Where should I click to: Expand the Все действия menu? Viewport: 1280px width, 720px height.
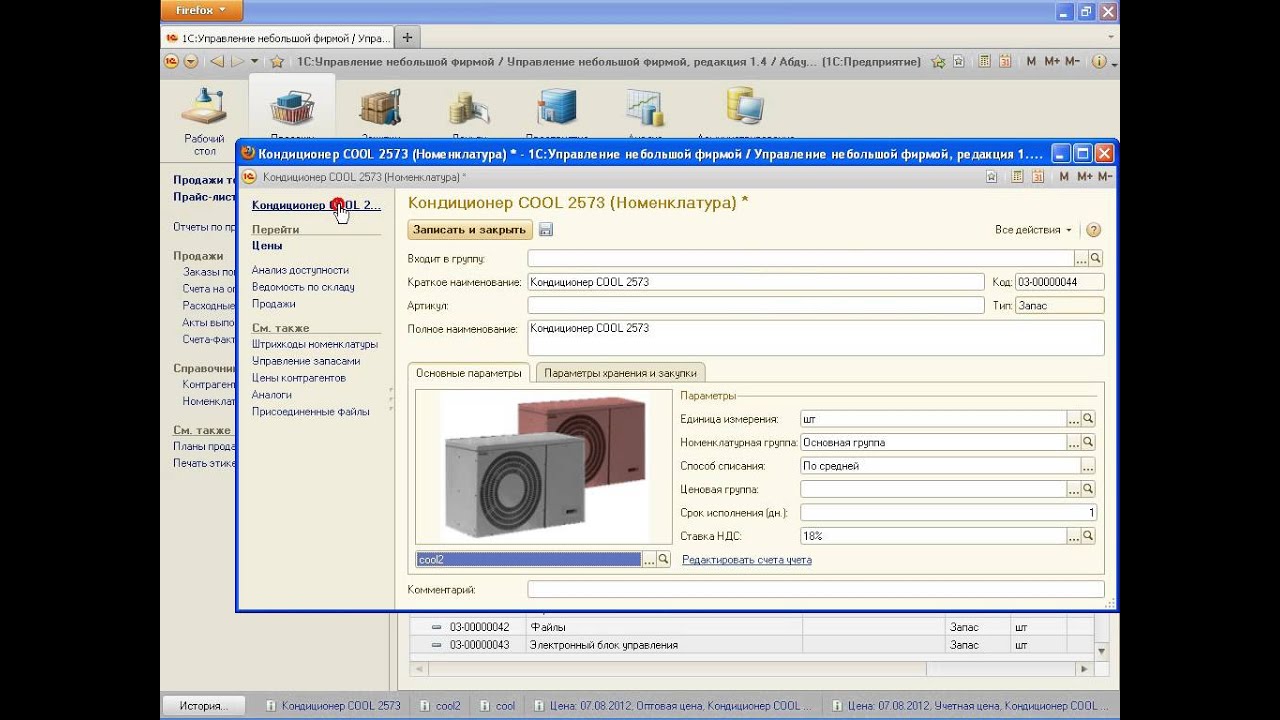(x=1033, y=230)
